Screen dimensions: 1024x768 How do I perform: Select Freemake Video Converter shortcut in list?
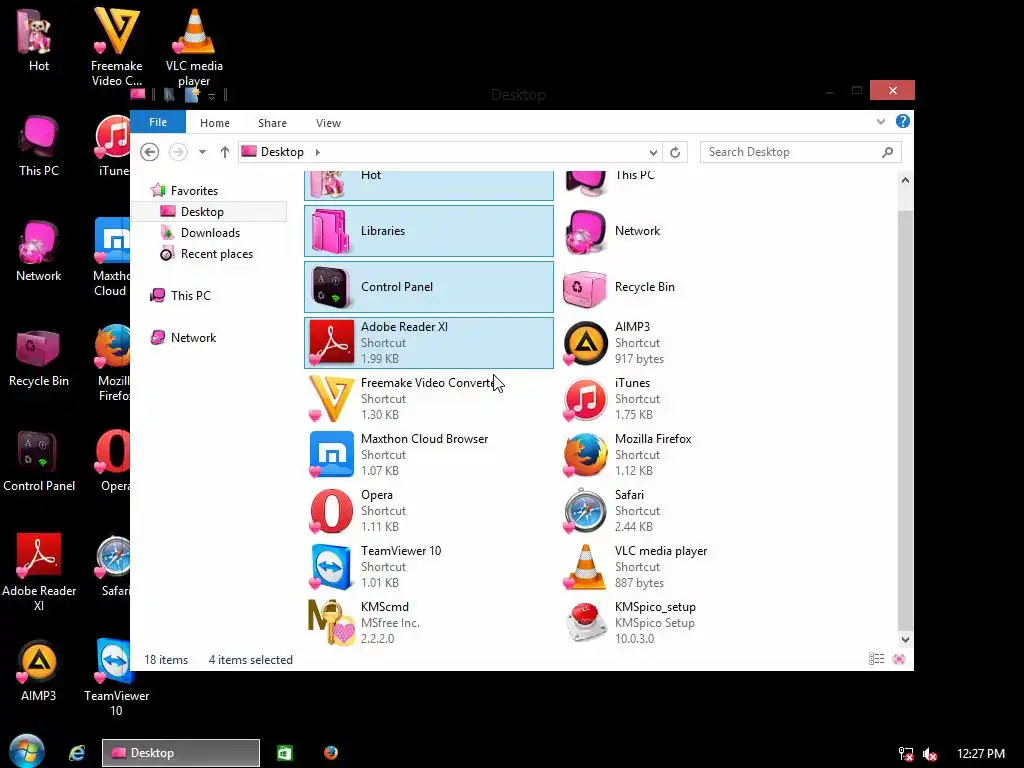[428, 399]
